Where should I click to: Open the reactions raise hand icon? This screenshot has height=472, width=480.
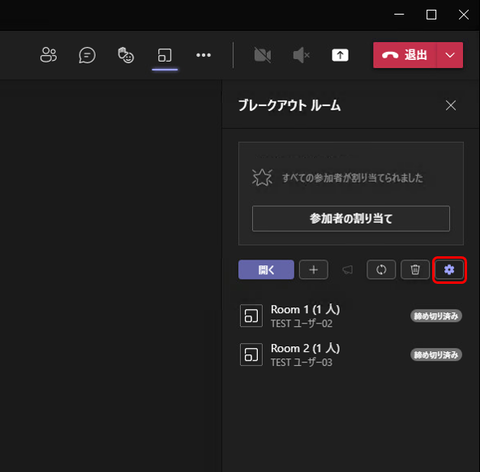click(126, 55)
